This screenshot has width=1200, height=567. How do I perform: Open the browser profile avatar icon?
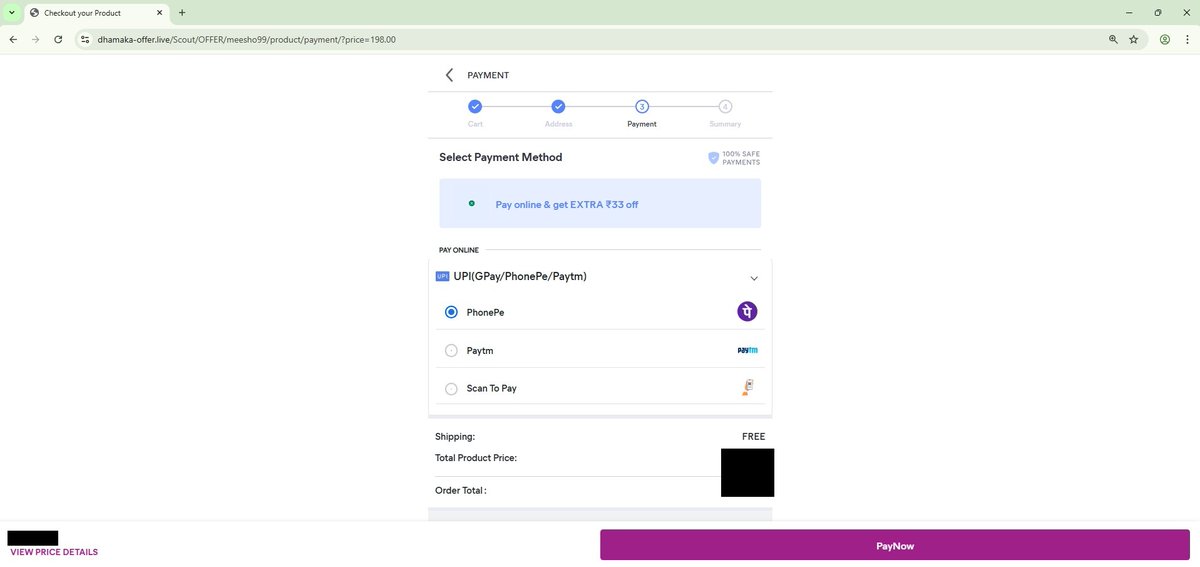(1165, 39)
